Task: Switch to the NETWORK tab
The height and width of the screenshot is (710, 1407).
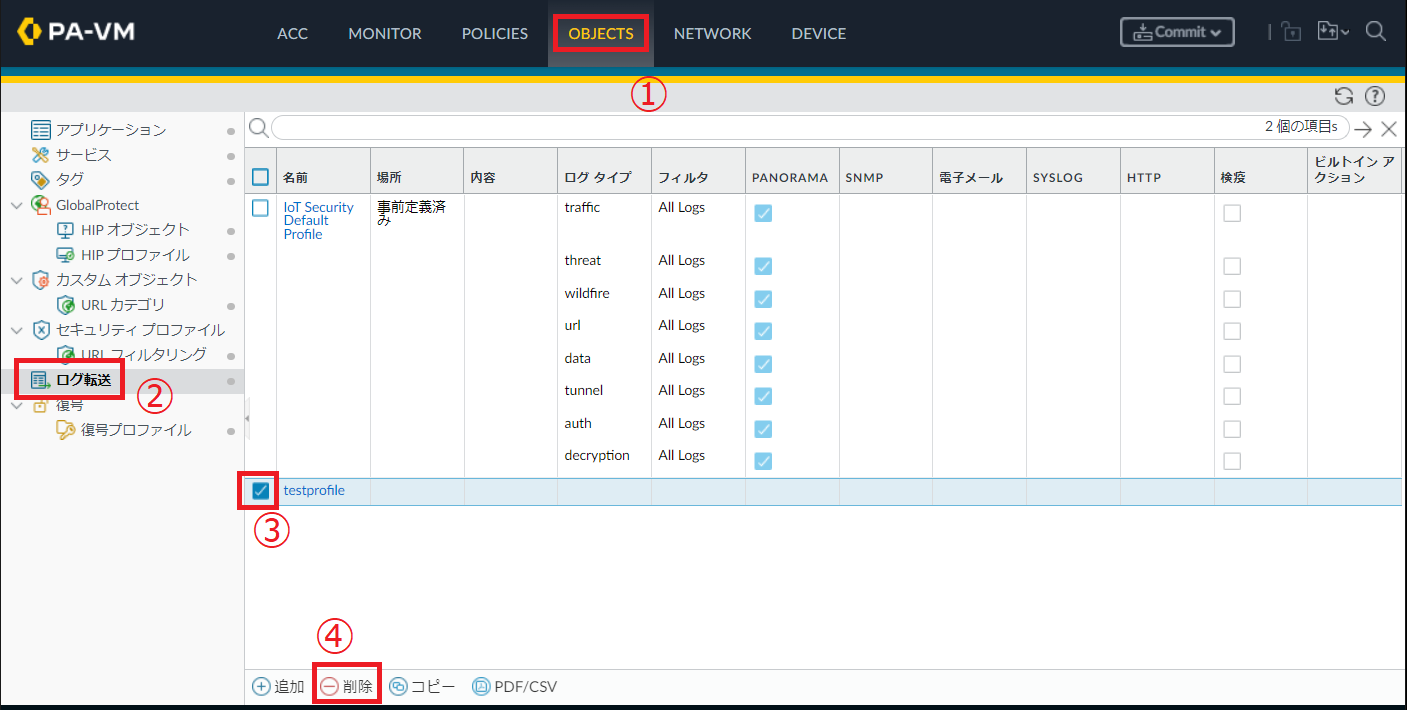Action: click(x=712, y=33)
